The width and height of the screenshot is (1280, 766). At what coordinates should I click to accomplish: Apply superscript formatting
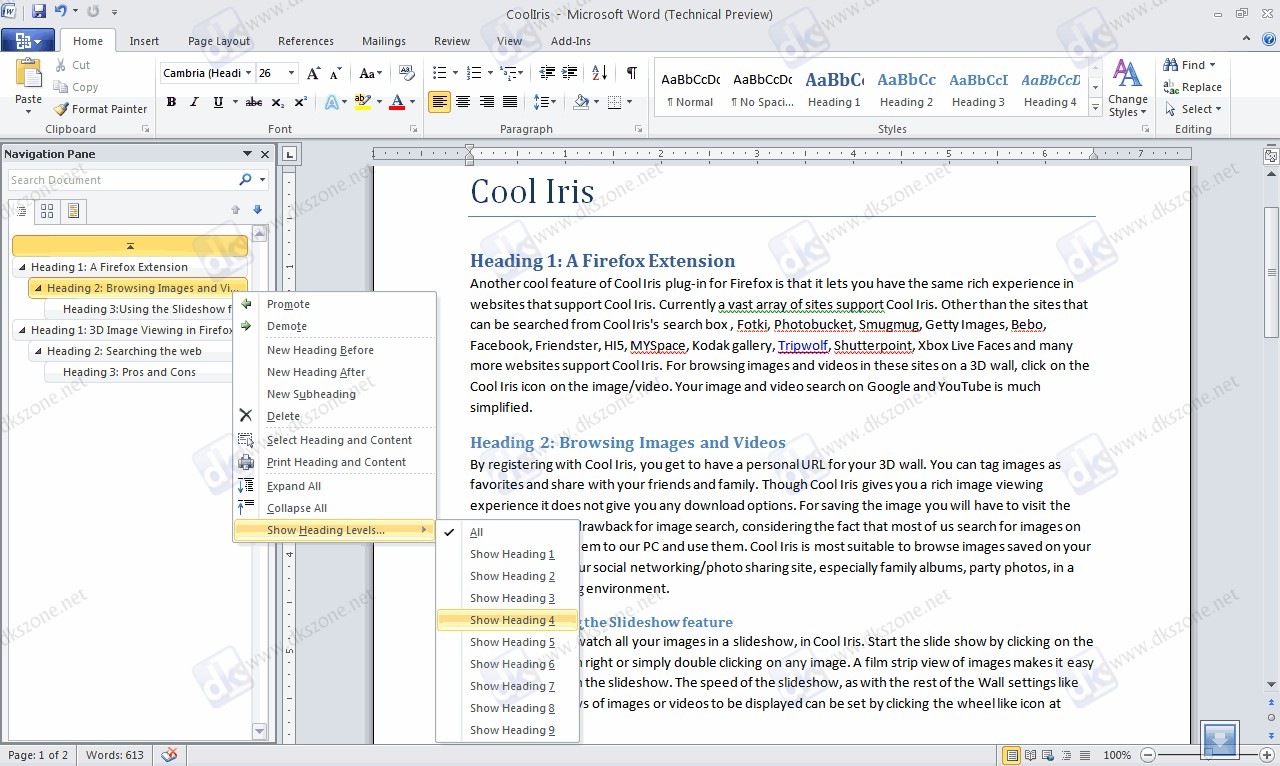coord(300,102)
